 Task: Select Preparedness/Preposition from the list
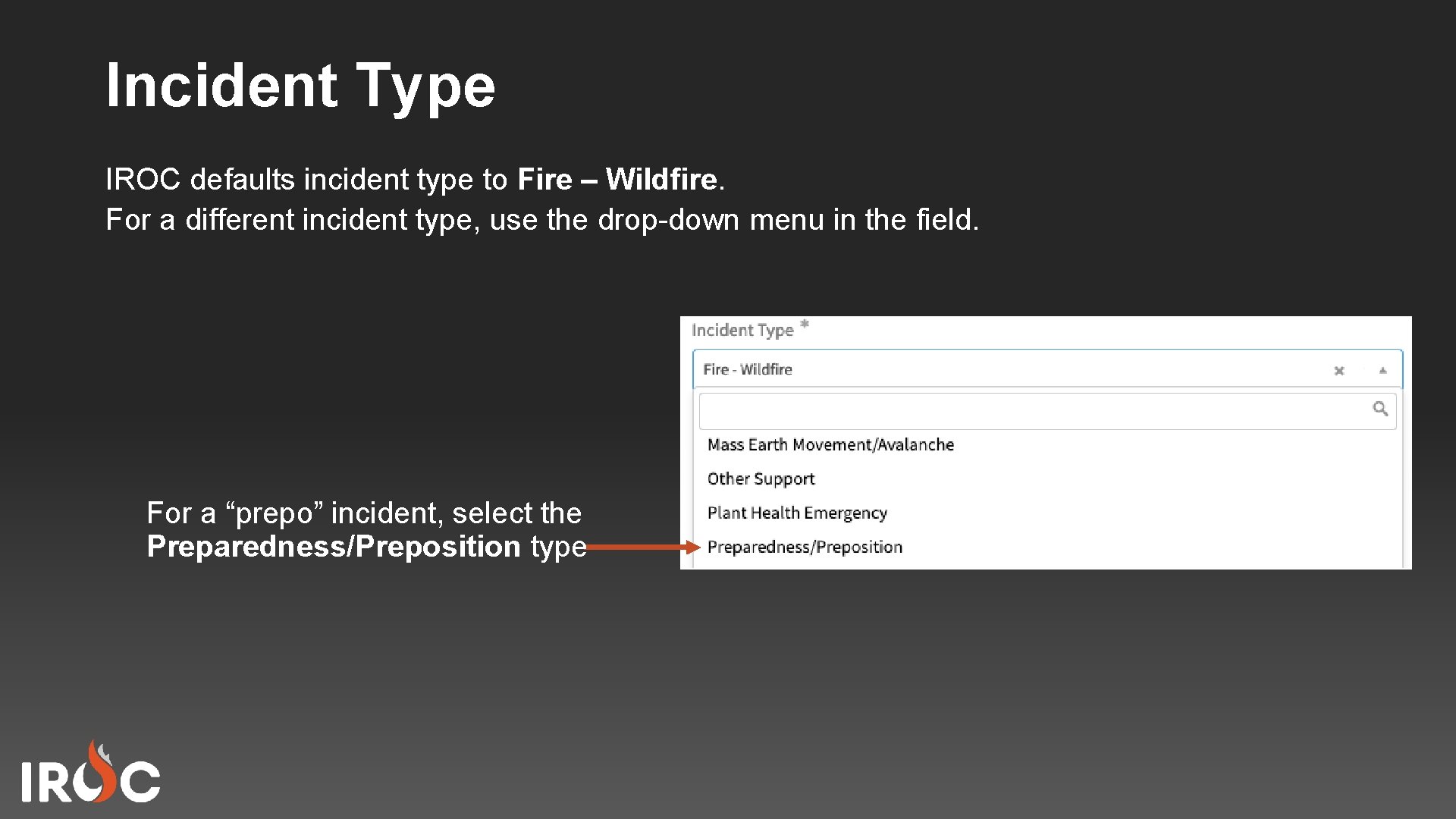coord(804,547)
